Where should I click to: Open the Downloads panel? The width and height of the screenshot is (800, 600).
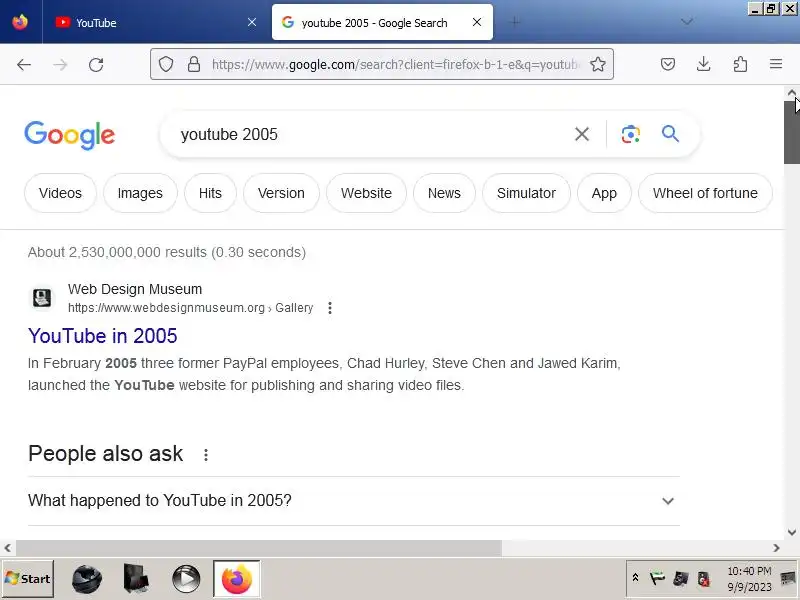[704, 64]
